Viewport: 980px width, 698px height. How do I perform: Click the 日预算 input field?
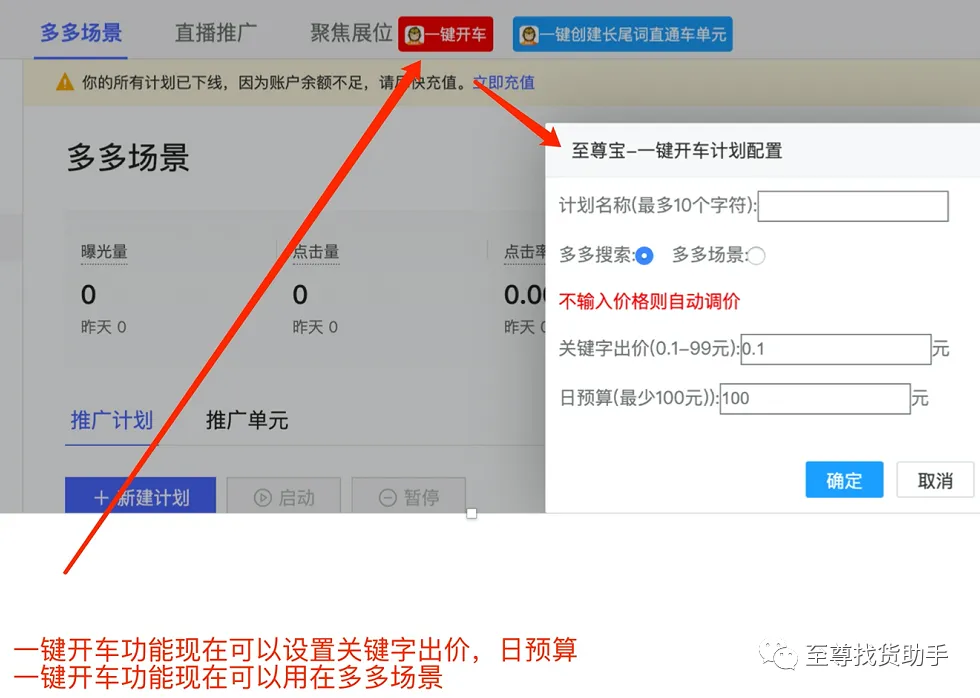[815, 399]
